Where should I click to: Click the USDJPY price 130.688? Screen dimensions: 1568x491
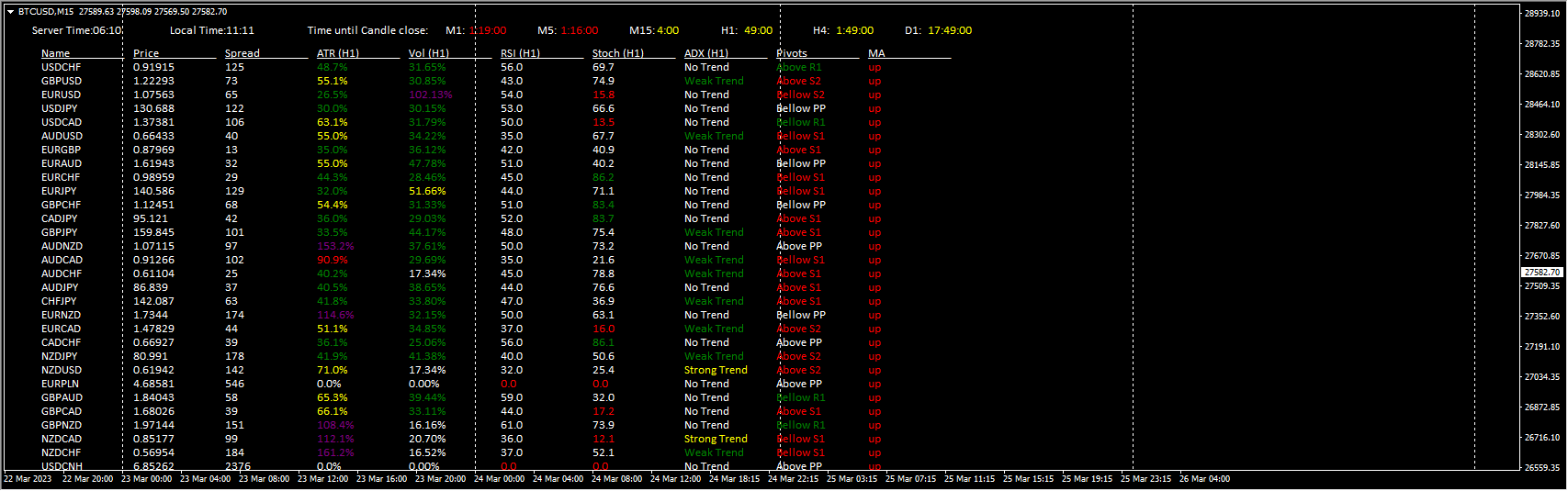(153, 108)
